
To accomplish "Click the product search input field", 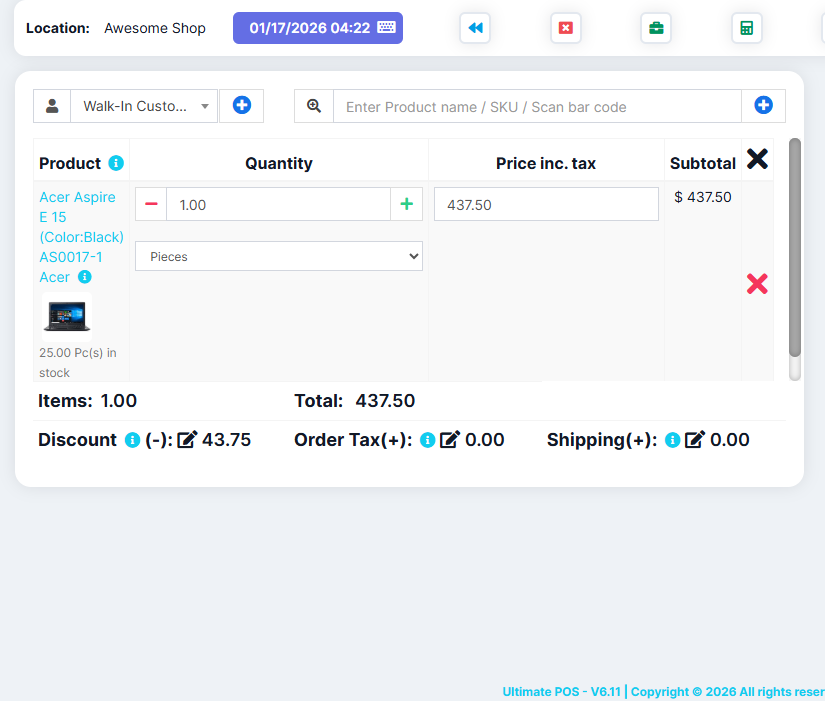I will (537, 106).
